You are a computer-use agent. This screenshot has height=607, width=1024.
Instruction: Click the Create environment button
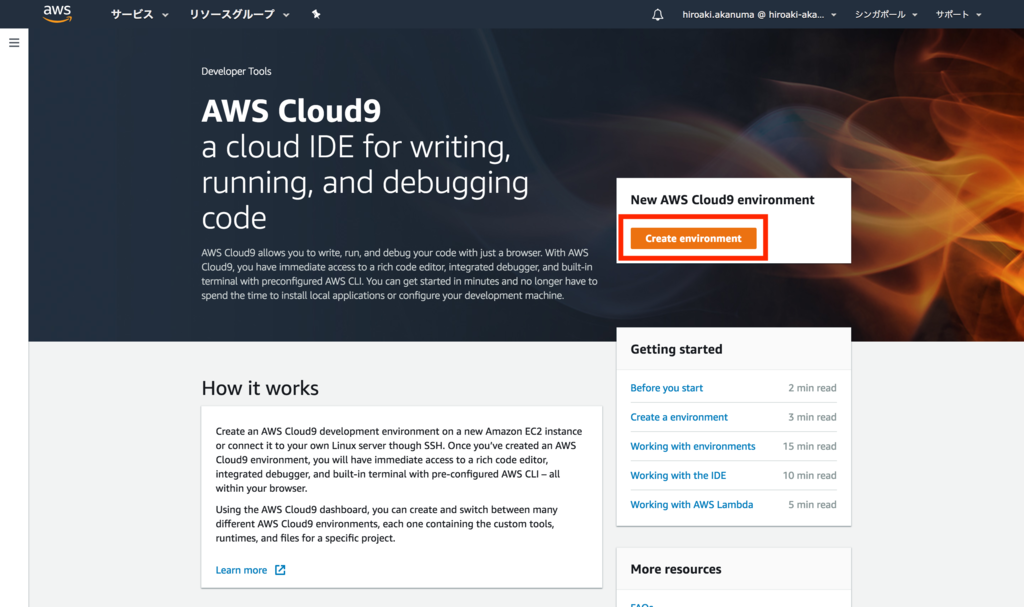coord(693,238)
